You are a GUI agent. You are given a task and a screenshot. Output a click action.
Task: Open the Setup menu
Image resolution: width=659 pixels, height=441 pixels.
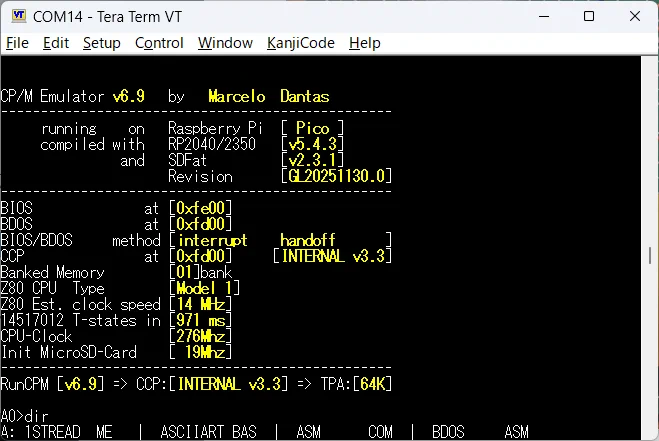tap(102, 43)
